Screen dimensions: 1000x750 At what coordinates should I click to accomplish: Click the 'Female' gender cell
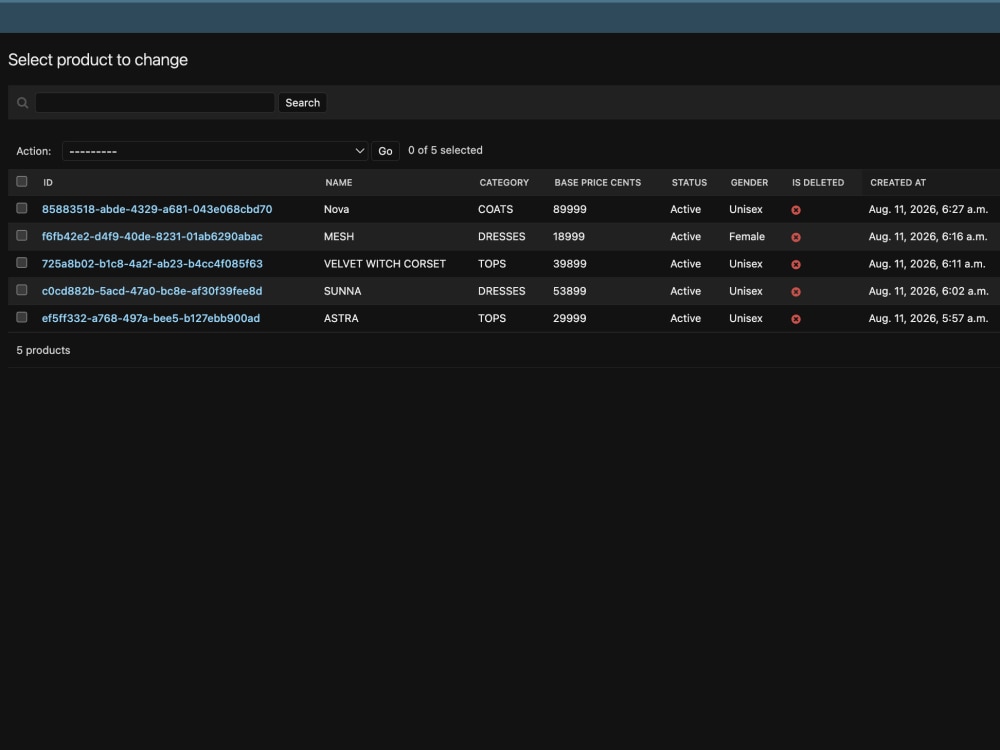click(747, 237)
